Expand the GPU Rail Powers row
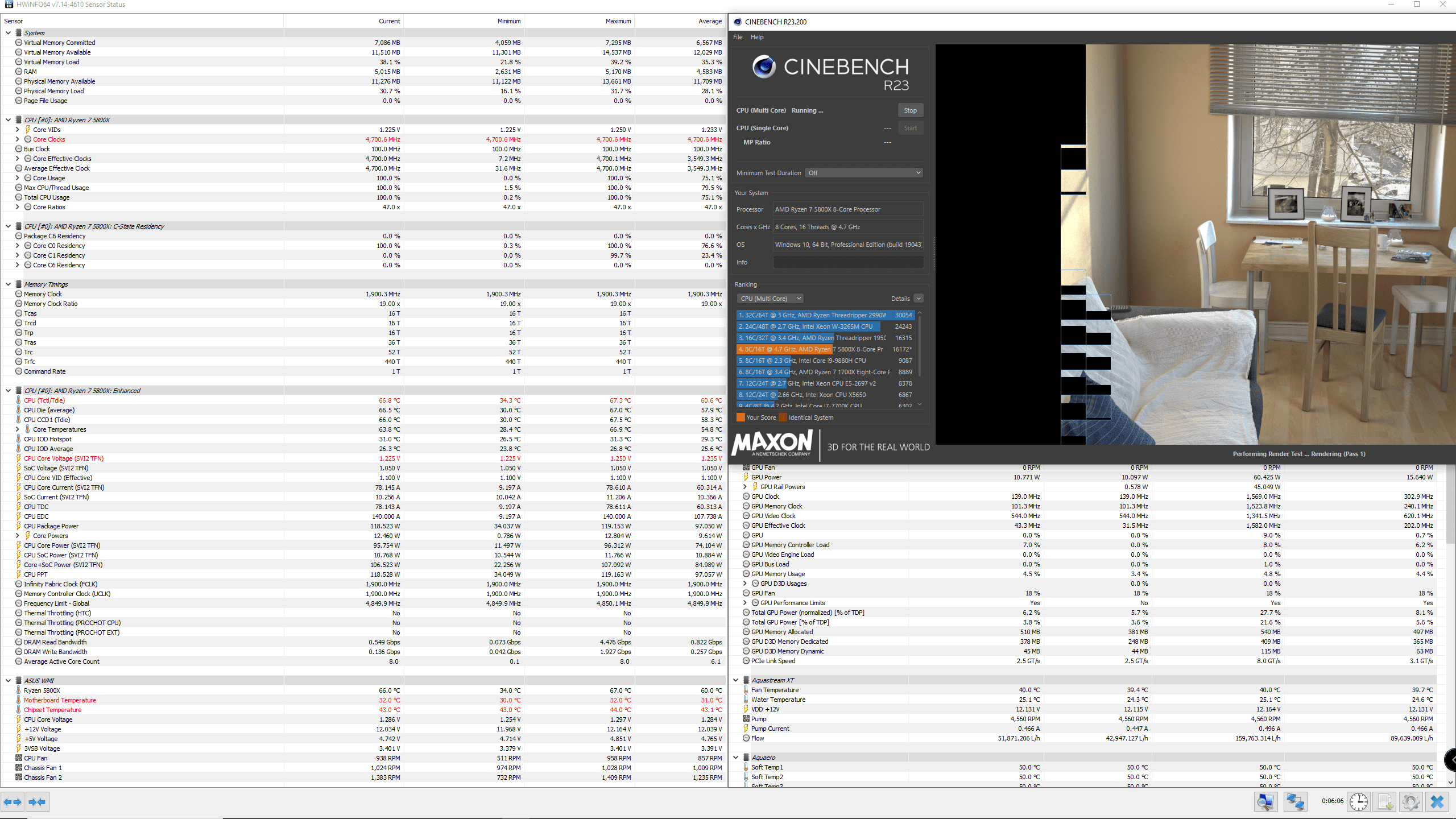The height and width of the screenshot is (819, 1456). (x=745, y=487)
